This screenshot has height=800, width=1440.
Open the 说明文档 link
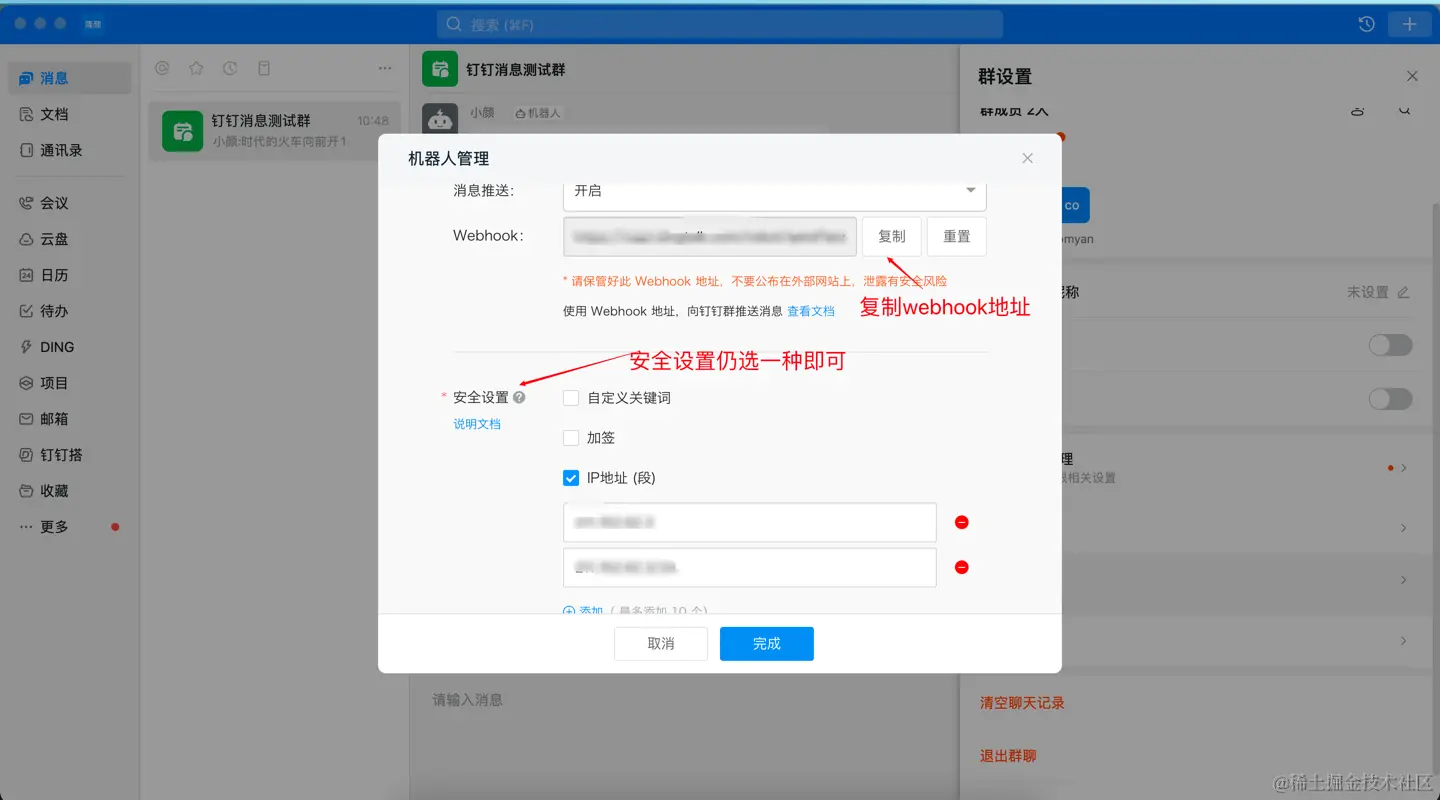[x=477, y=424]
